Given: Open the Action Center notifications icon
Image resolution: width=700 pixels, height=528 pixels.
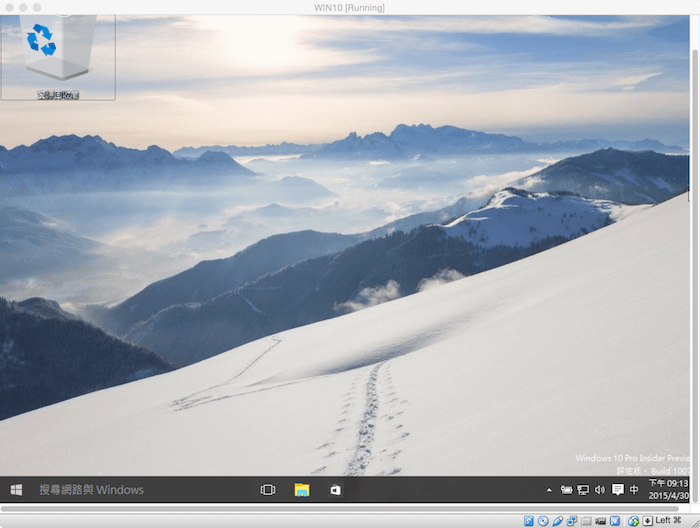Looking at the screenshot, I should coord(617,490).
